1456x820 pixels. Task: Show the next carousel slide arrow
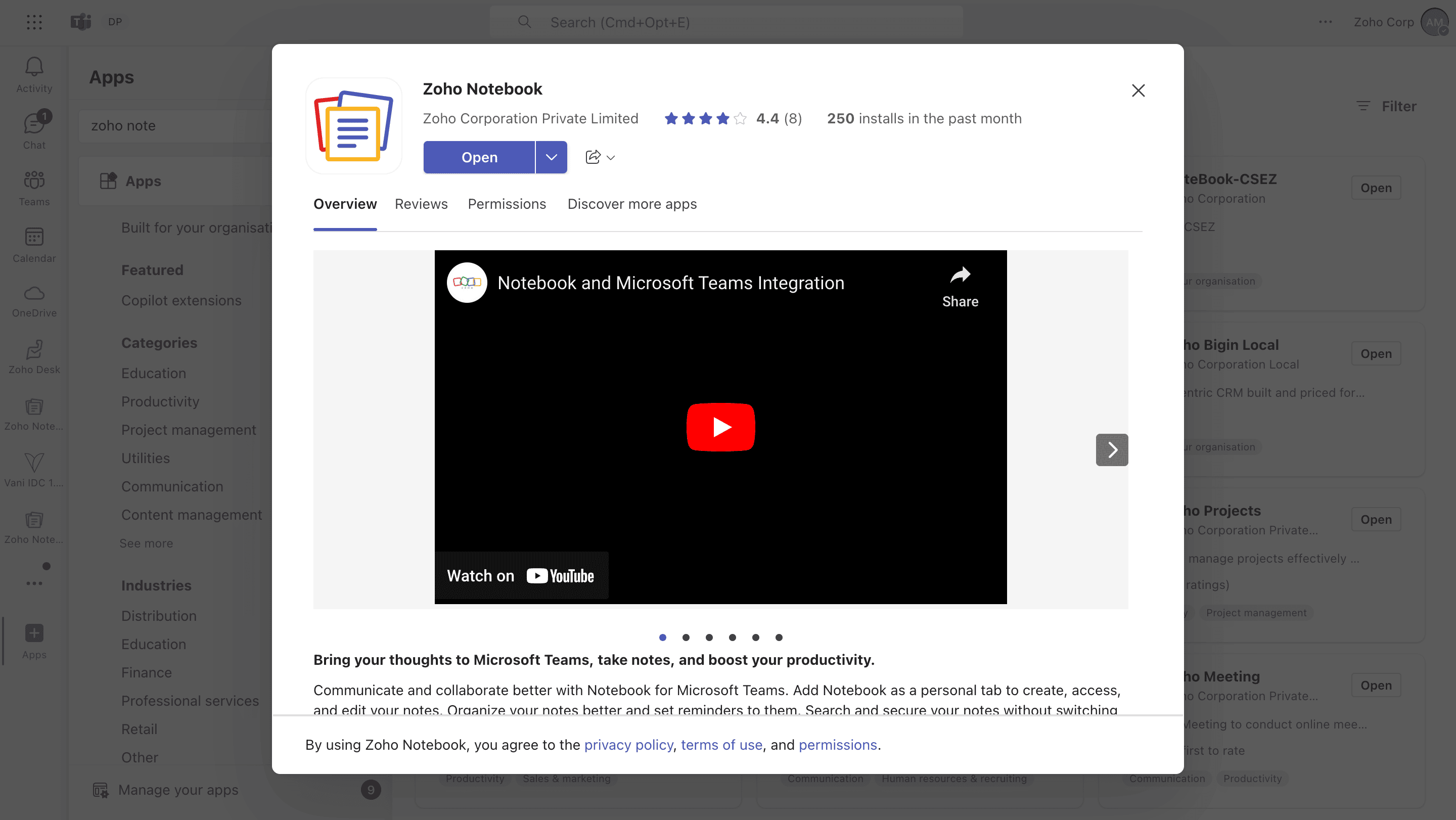coord(1111,450)
